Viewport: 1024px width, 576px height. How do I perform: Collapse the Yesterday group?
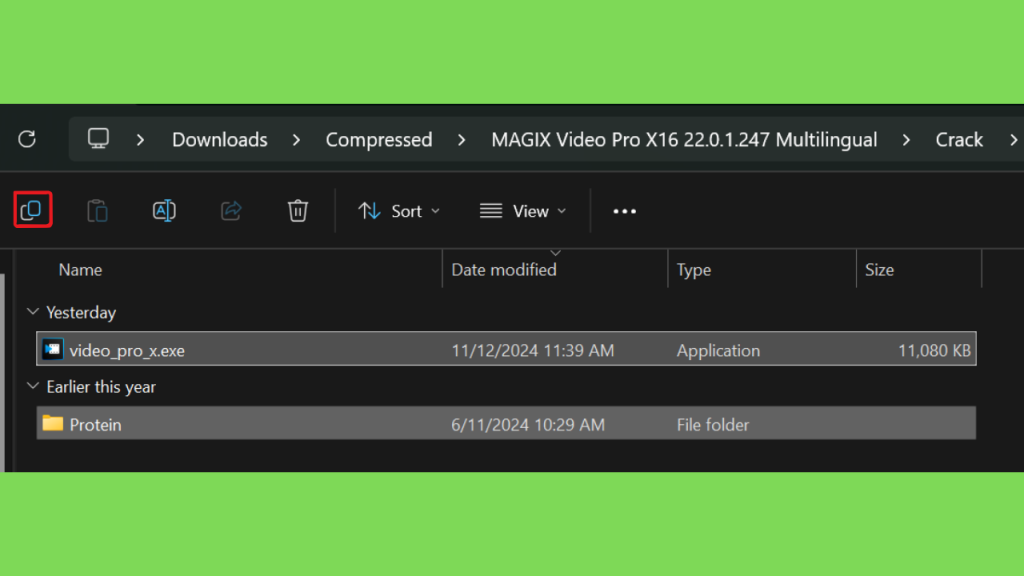point(33,312)
